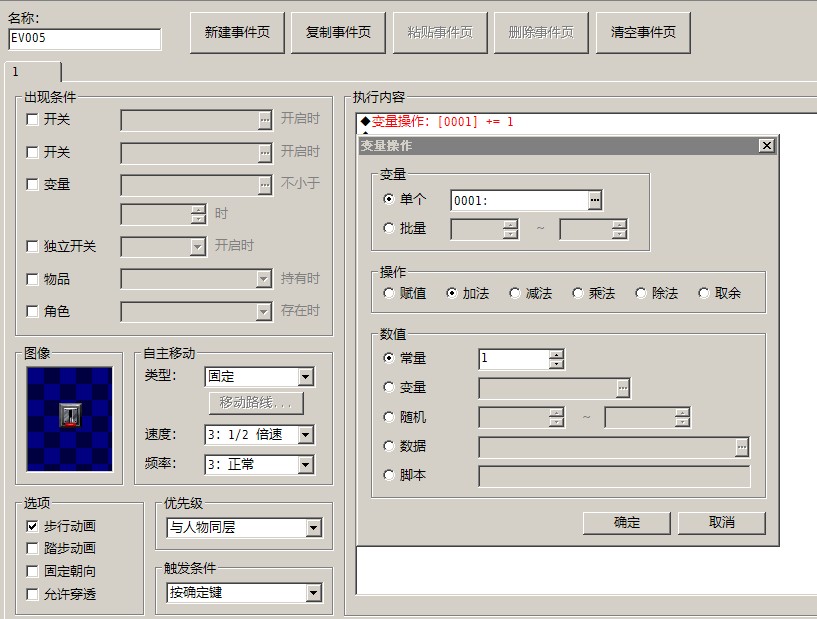Enable the 物品 condition checkbox

click(32, 279)
